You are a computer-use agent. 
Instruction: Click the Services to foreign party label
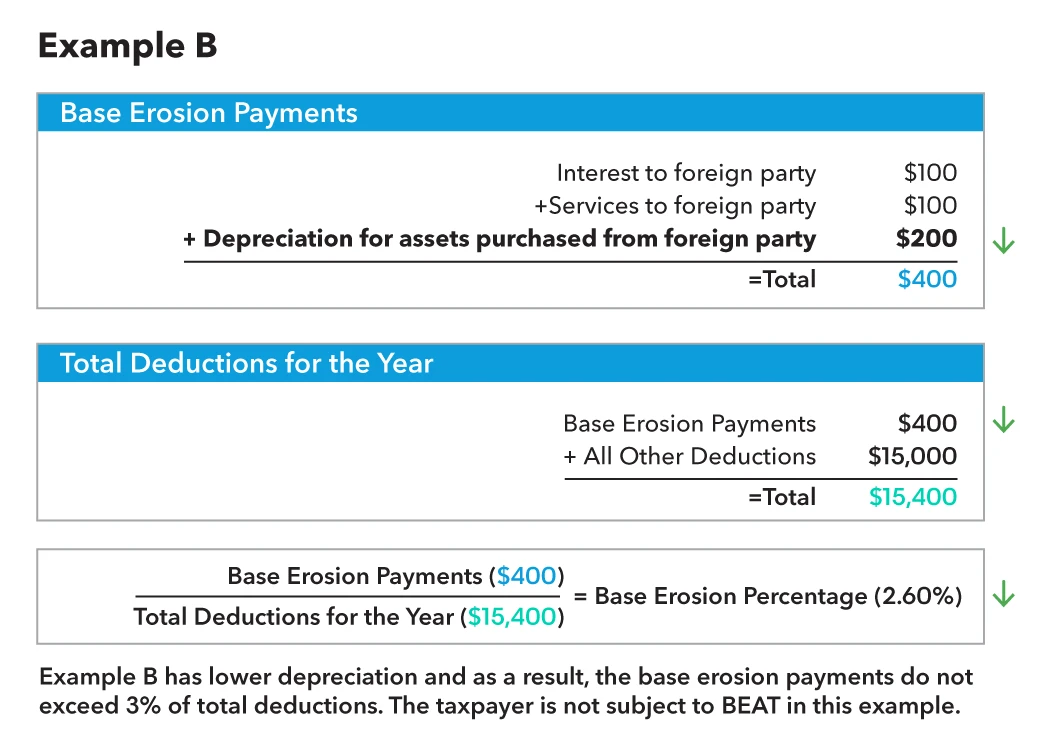click(x=675, y=206)
